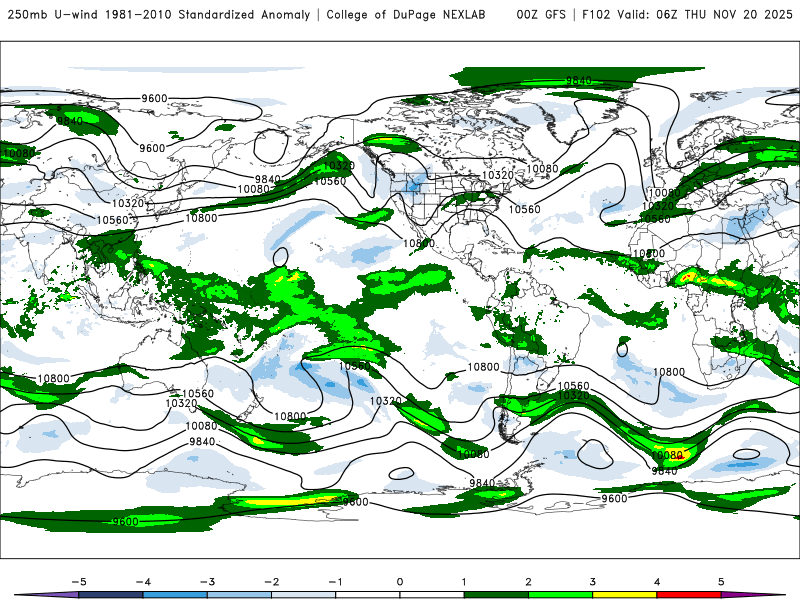
Task: Select the "Valid: 06Z THU NOV 20 2025" text
Action: click(x=705, y=15)
